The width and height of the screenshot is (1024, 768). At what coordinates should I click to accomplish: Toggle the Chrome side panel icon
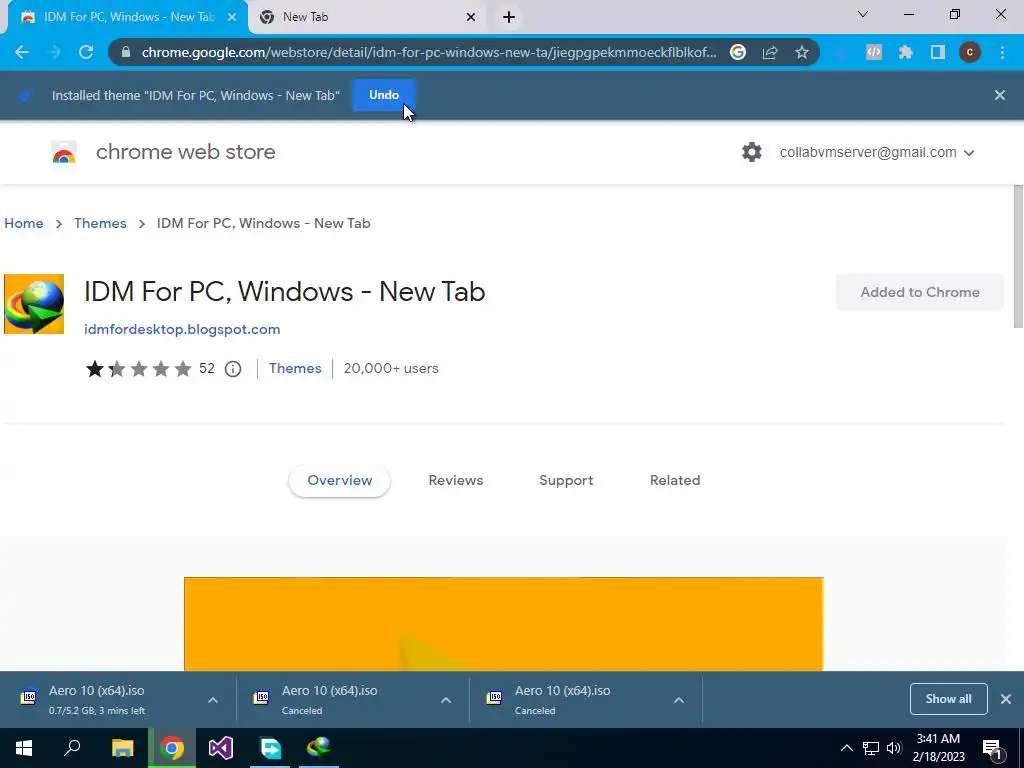(938, 52)
